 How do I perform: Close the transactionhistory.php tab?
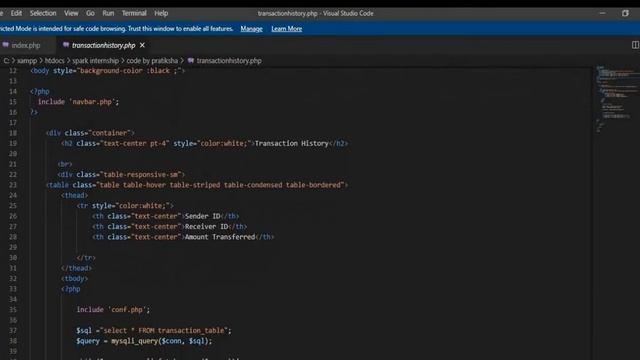click(x=142, y=45)
